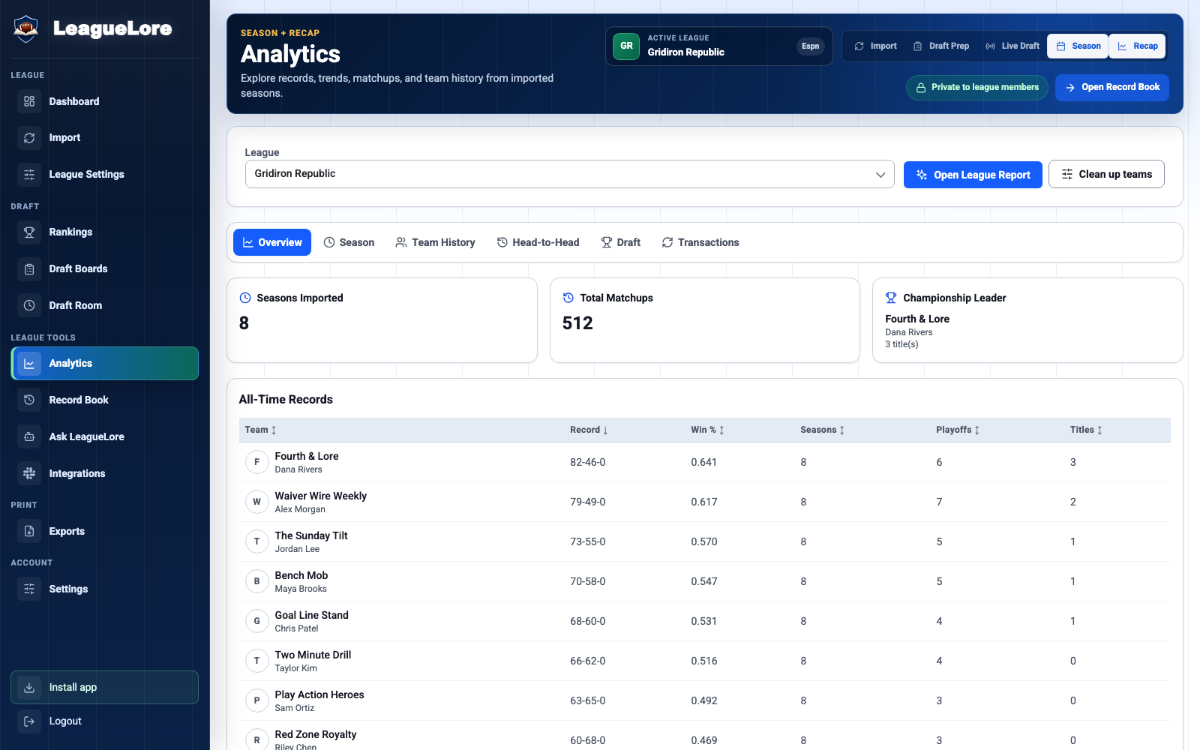Screen dimensions: 1200x750
Task: Sort the table by Playoffs column
Action: tap(958, 430)
